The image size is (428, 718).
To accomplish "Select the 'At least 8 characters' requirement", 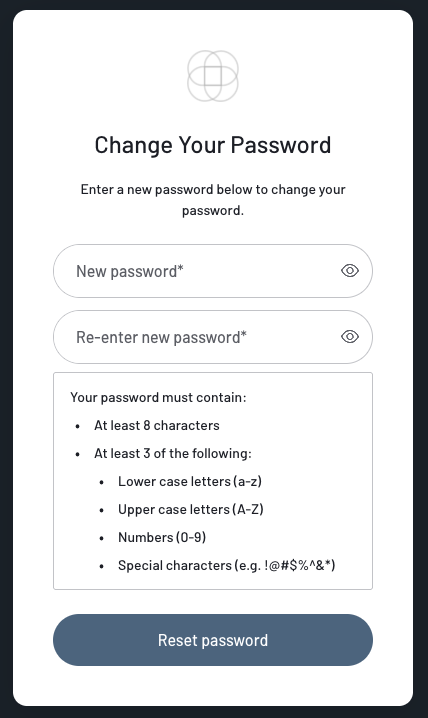I will pos(157,425).
